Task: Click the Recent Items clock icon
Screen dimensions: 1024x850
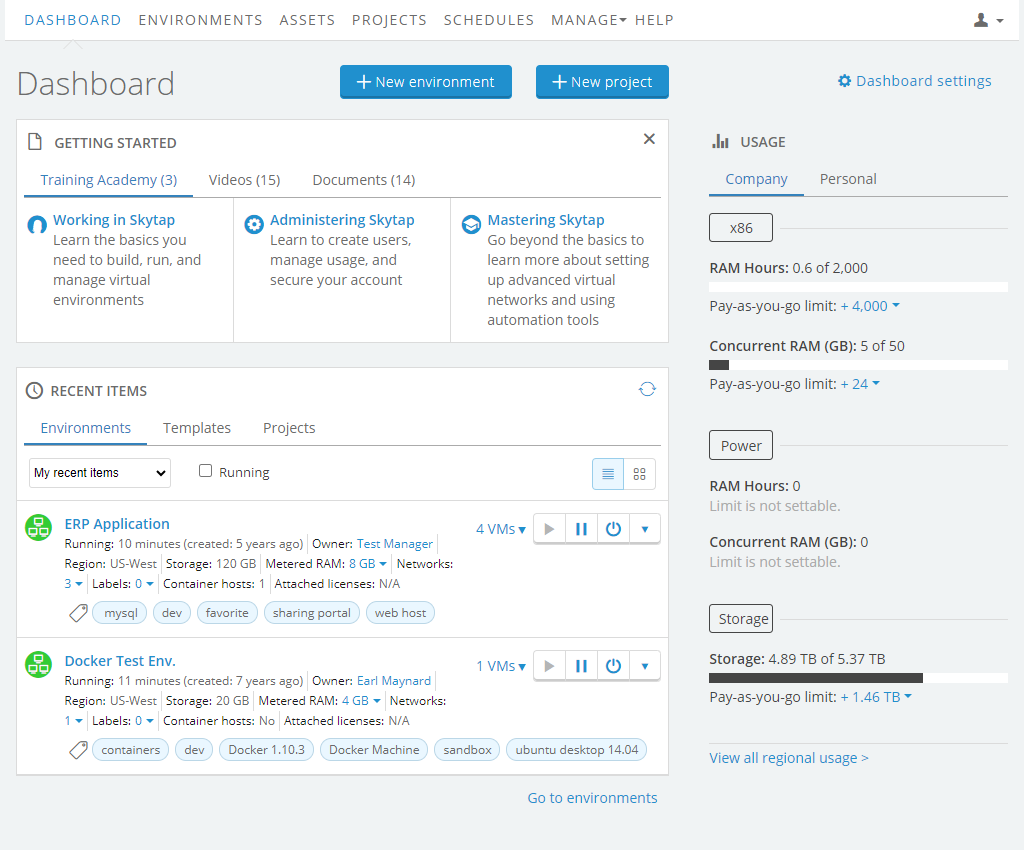Action: click(x=34, y=391)
